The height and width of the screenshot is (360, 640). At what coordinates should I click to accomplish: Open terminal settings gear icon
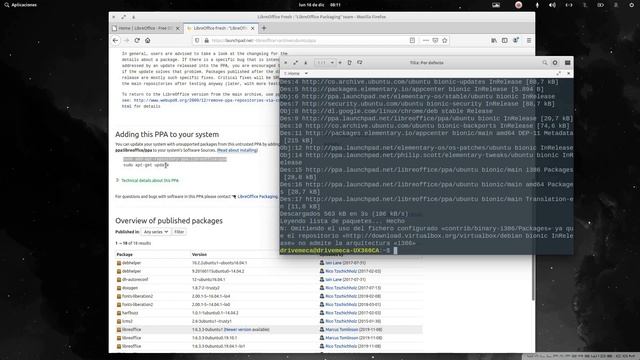pos(555,62)
